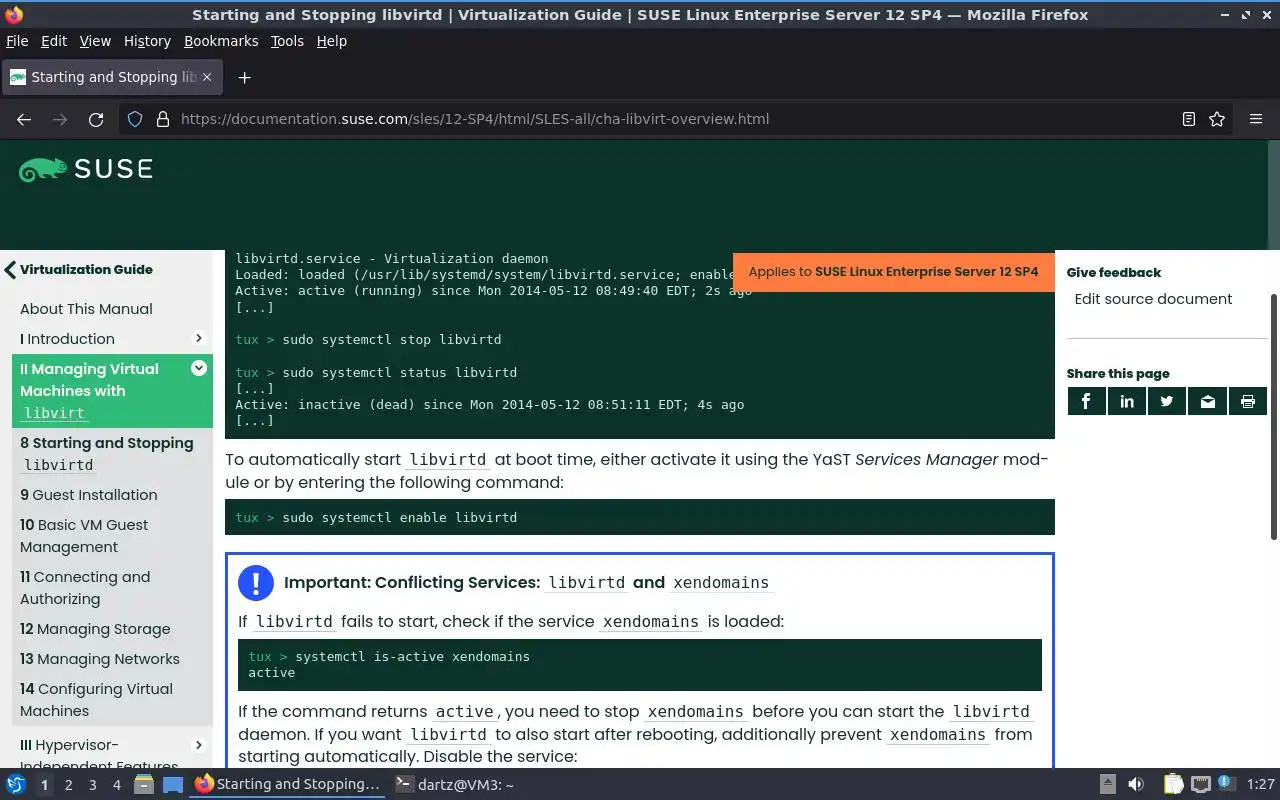Image resolution: width=1280 pixels, height=800 pixels.
Task: Share this page on LinkedIn
Action: click(1127, 401)
